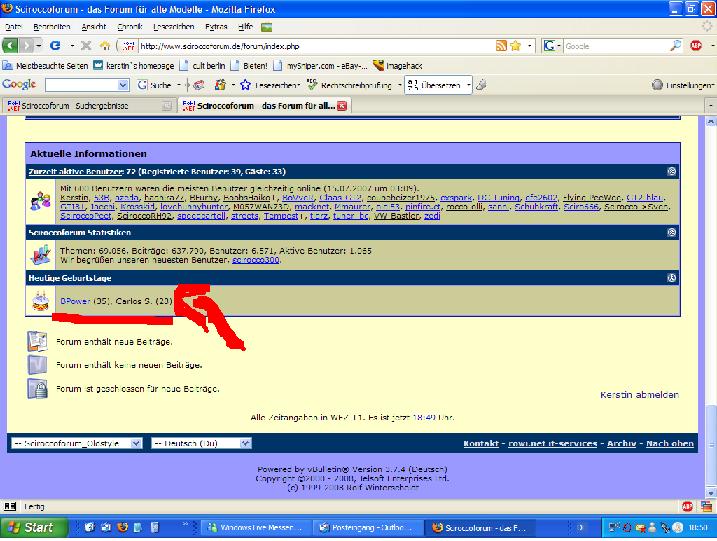Switch to the Sciroccoforum Suchergebnisse tab
Screen dimensions: 717x541
(x=89, y=106)
